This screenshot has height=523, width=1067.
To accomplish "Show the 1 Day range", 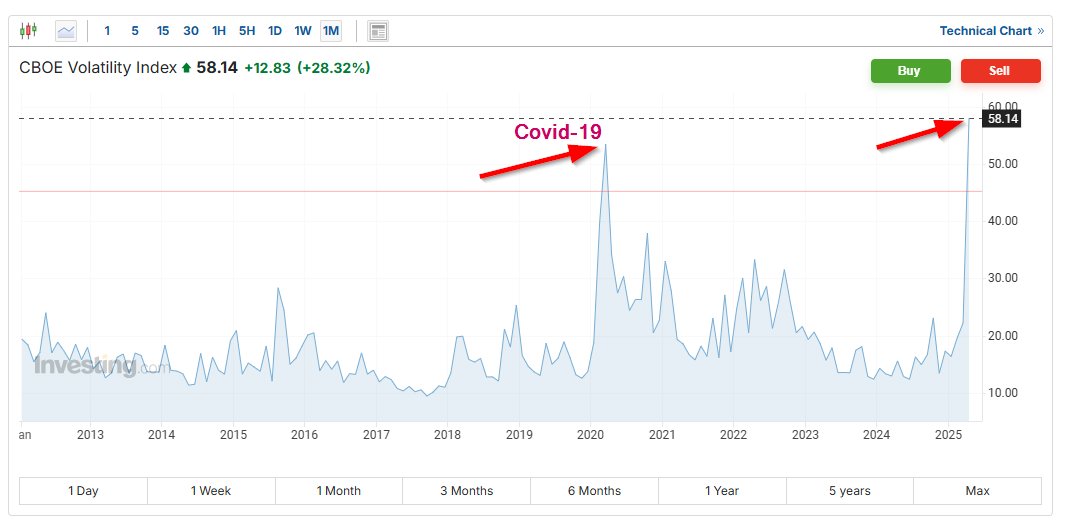I will pyautogui.click(x=83, y=491).
